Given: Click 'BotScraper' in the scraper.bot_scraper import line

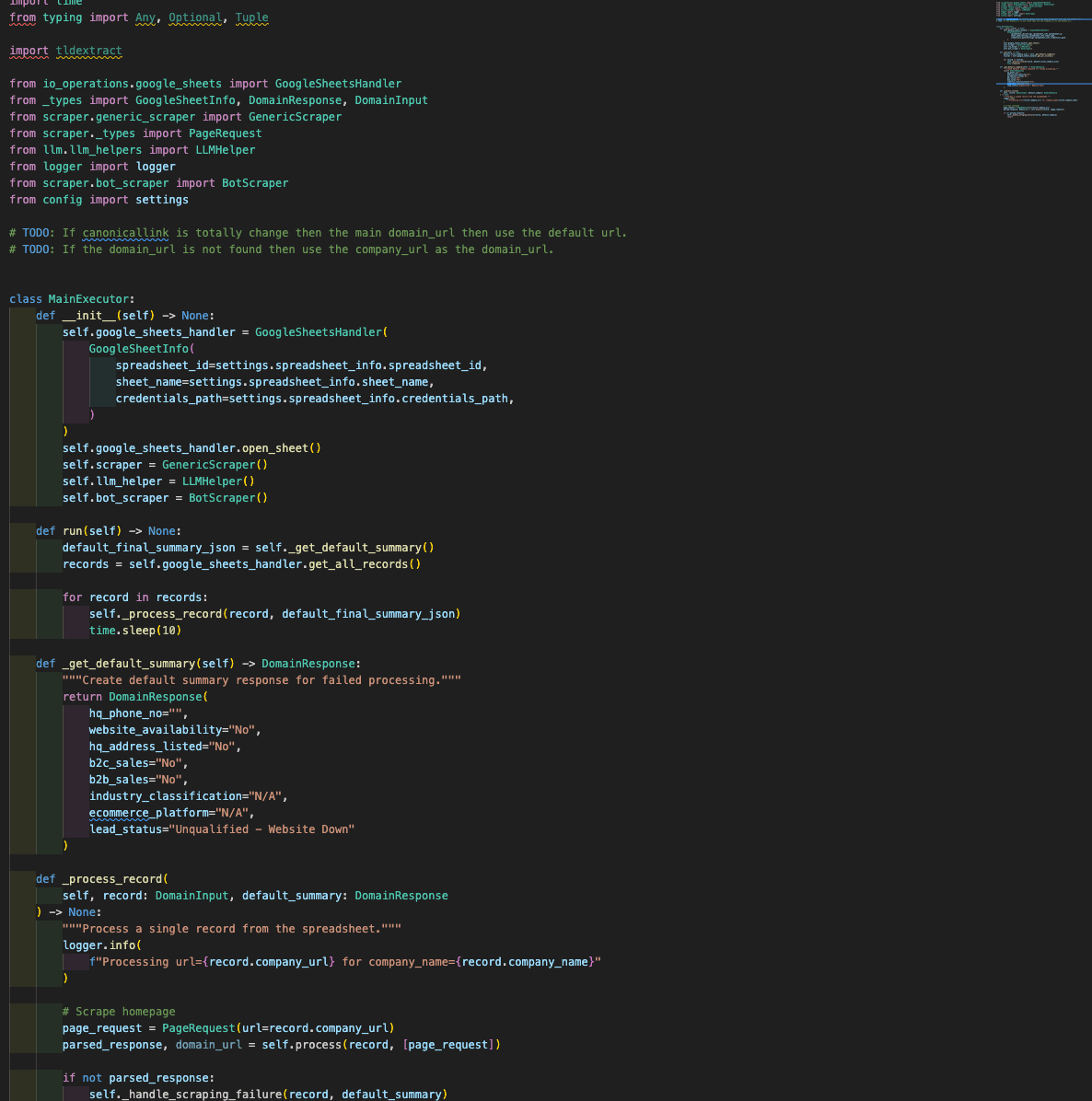Looking at the screenshot, I should (x=255, y=182).
